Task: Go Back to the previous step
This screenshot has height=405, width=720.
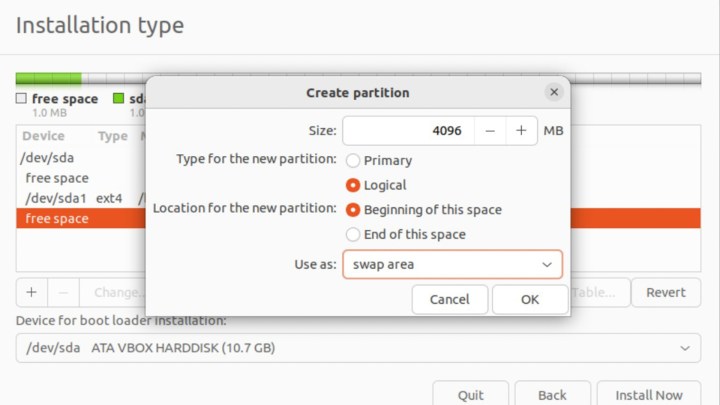Action: pos(552,394)
